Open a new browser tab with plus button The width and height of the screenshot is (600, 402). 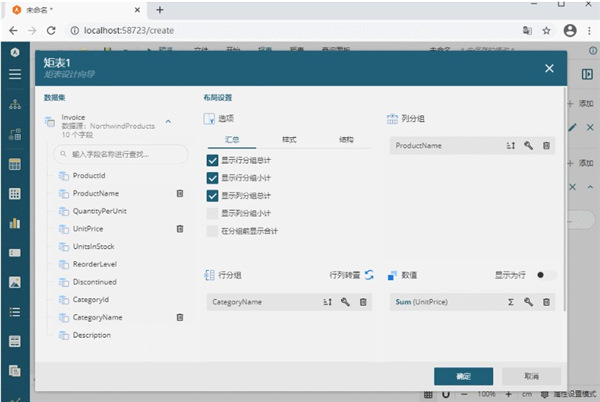[160, 10]
